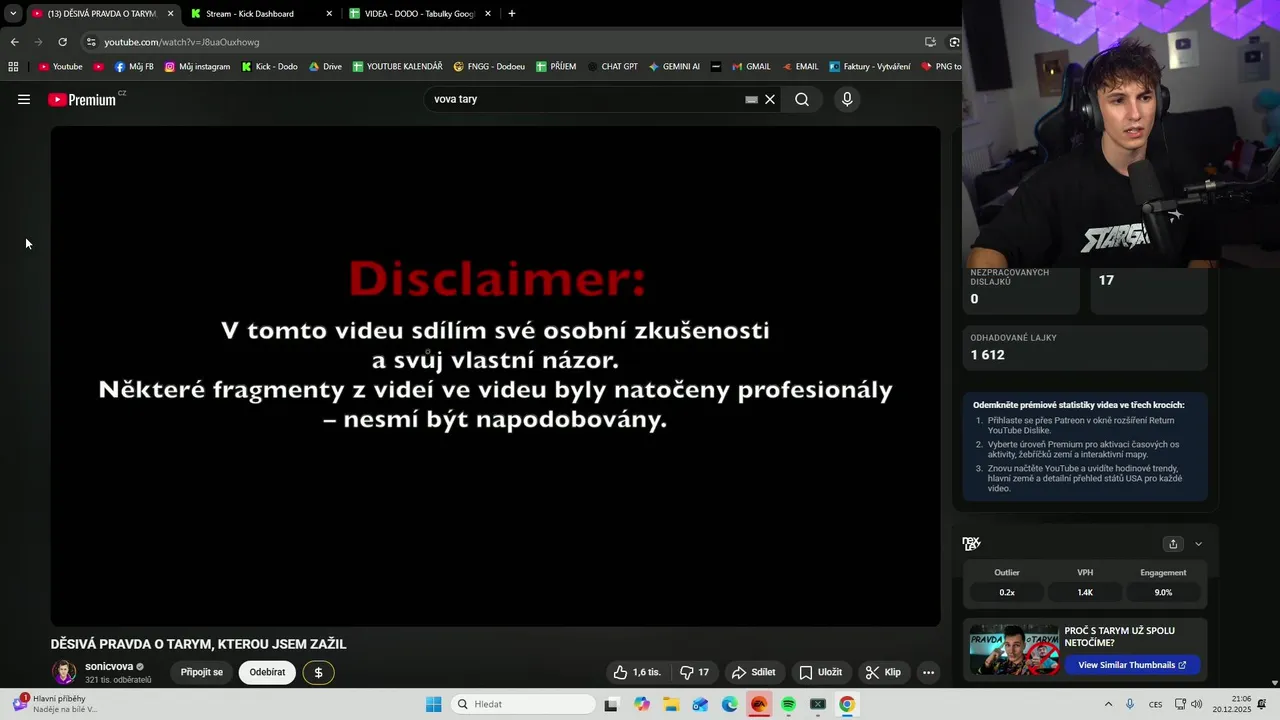The image size is (1280, 720).
Task: Open the tab search dropdown arrow
Action: click(x=13, y=14)
